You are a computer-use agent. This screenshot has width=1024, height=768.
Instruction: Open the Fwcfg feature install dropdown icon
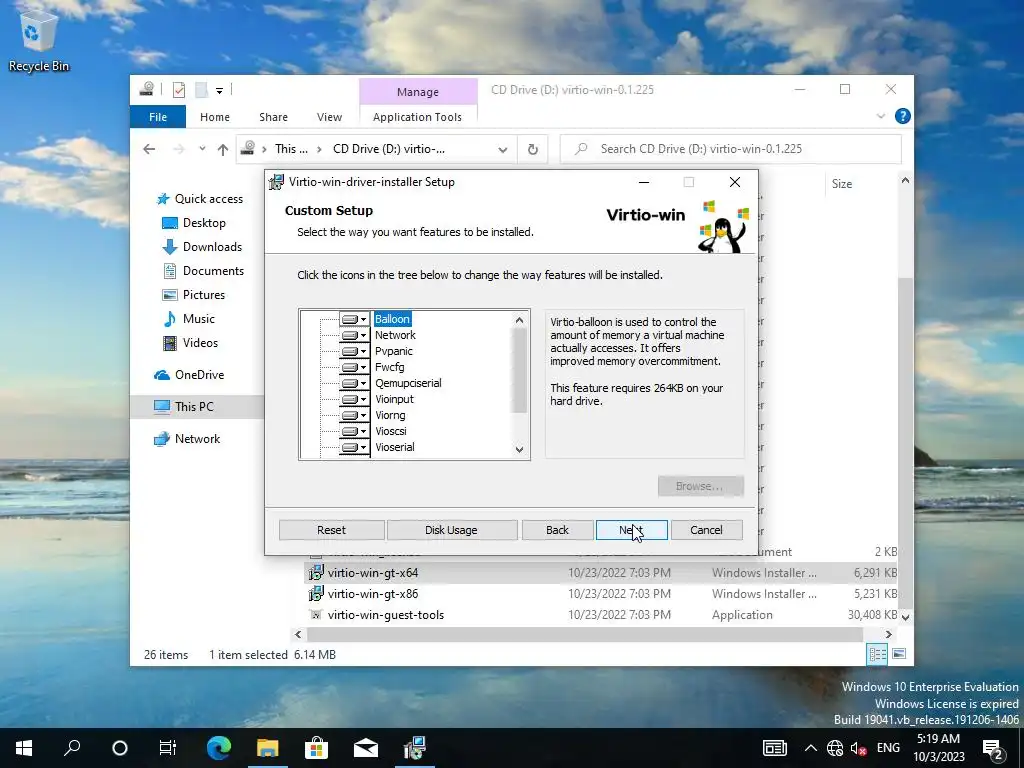coord(355,367)
